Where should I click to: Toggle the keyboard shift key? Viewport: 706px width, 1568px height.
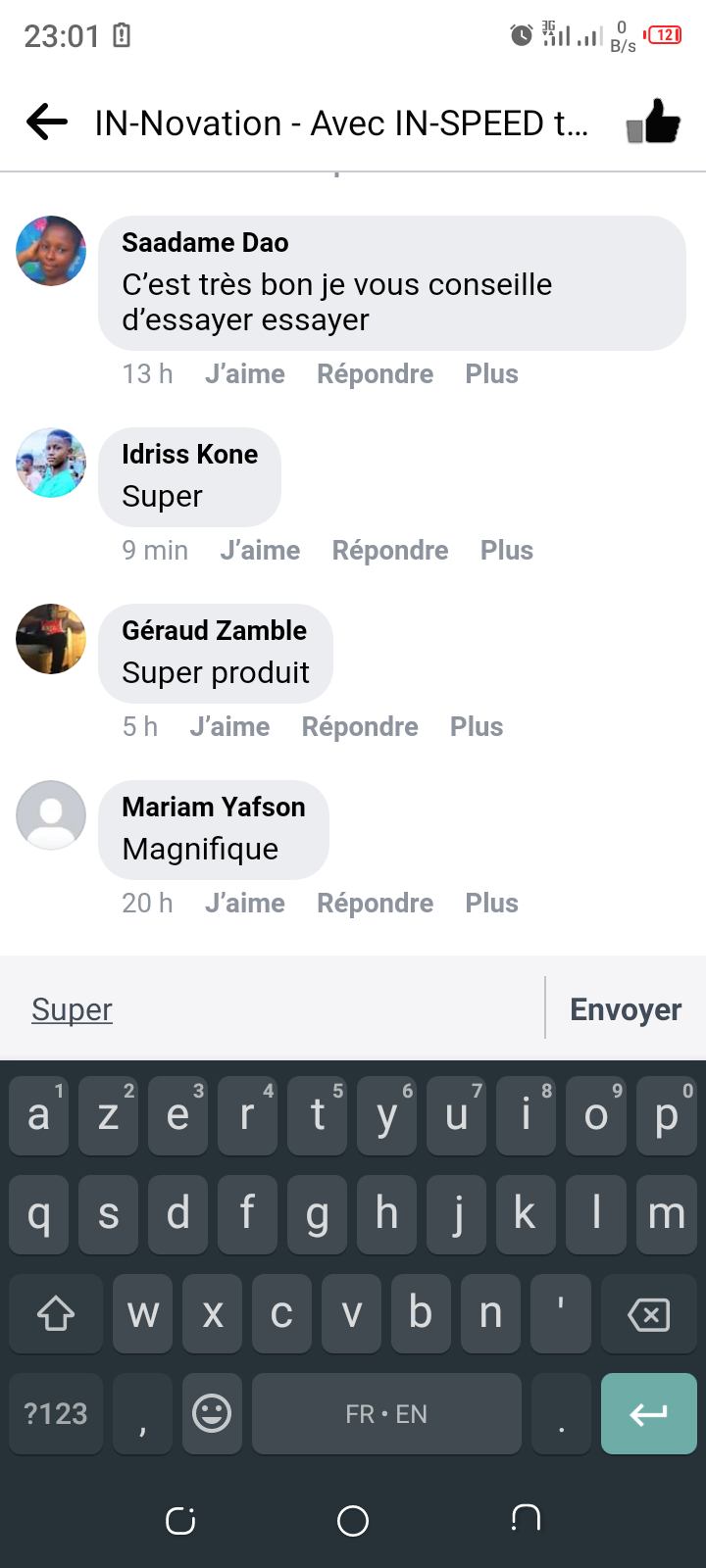coord(56,1314)
